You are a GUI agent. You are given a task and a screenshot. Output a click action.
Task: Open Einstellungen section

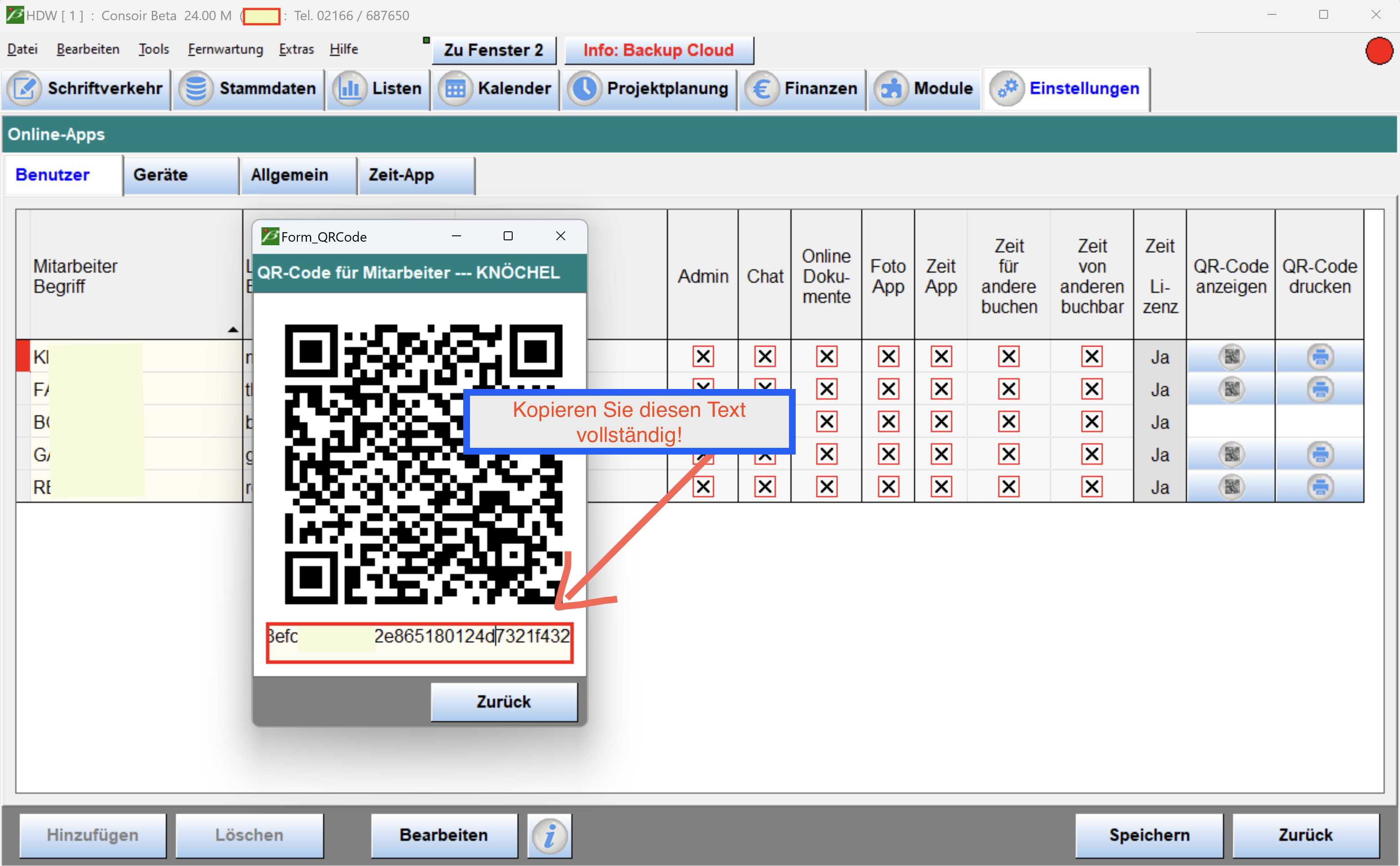click(1067, 89)
